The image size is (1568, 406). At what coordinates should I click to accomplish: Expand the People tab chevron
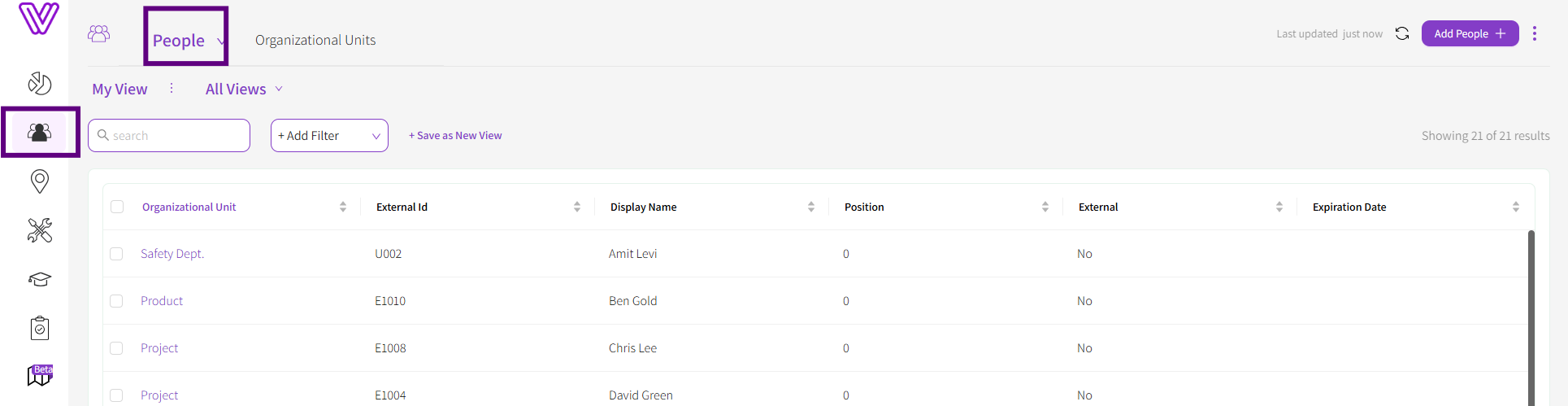click(220, 41)
